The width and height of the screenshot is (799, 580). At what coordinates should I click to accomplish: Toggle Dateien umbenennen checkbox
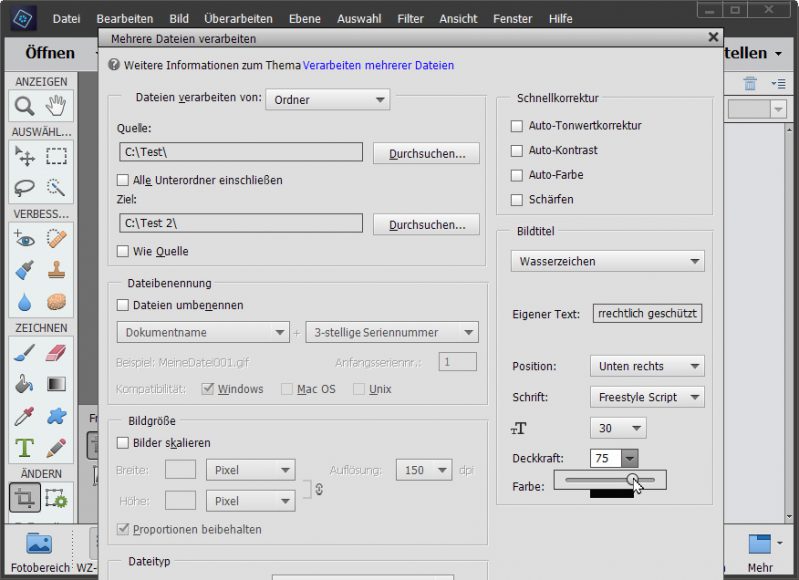[123, 305]
